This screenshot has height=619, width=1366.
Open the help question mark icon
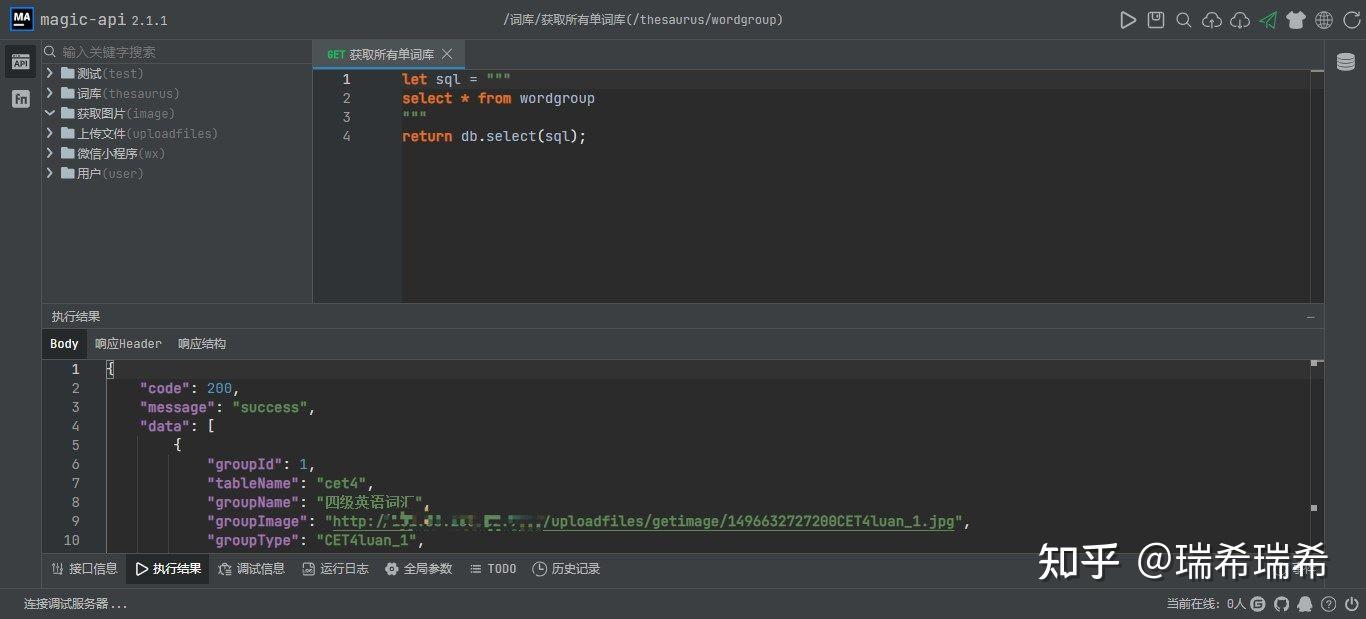[x=1328, y=604]
